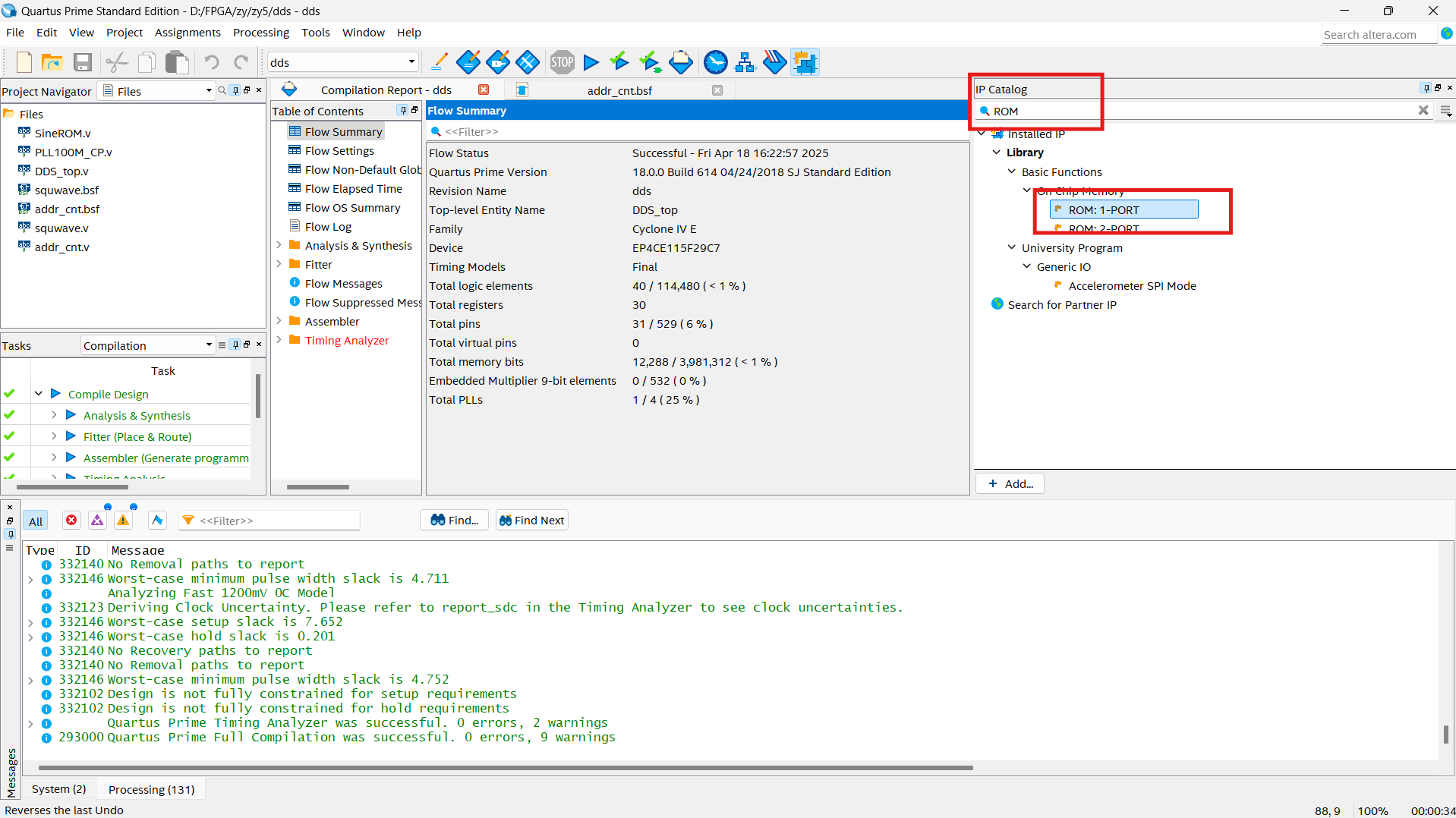
Task: Expand the Timing Analyzer report folder
Action: 279,340
